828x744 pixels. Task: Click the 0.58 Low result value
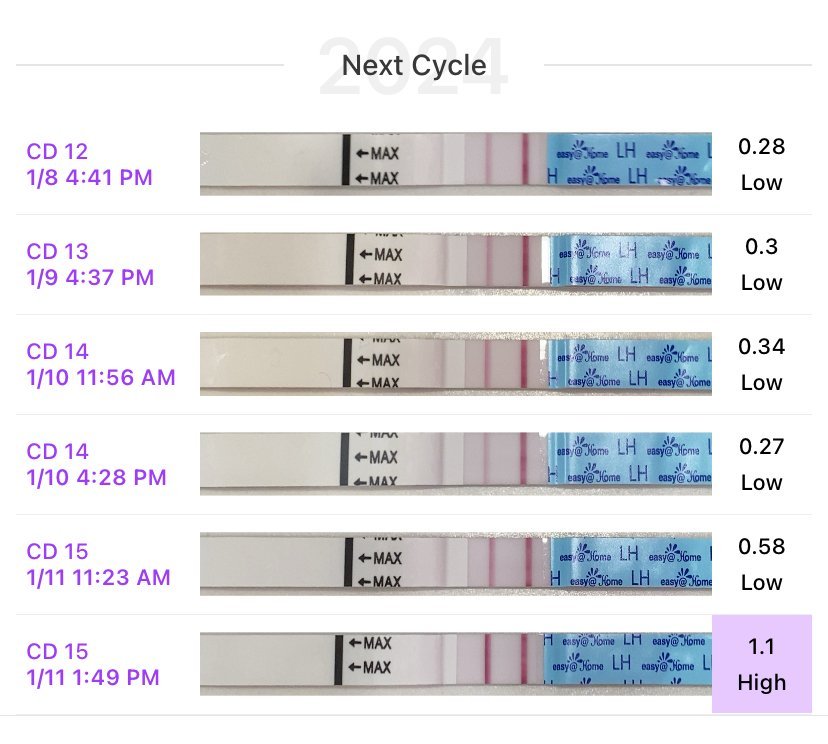pos(761,565)
